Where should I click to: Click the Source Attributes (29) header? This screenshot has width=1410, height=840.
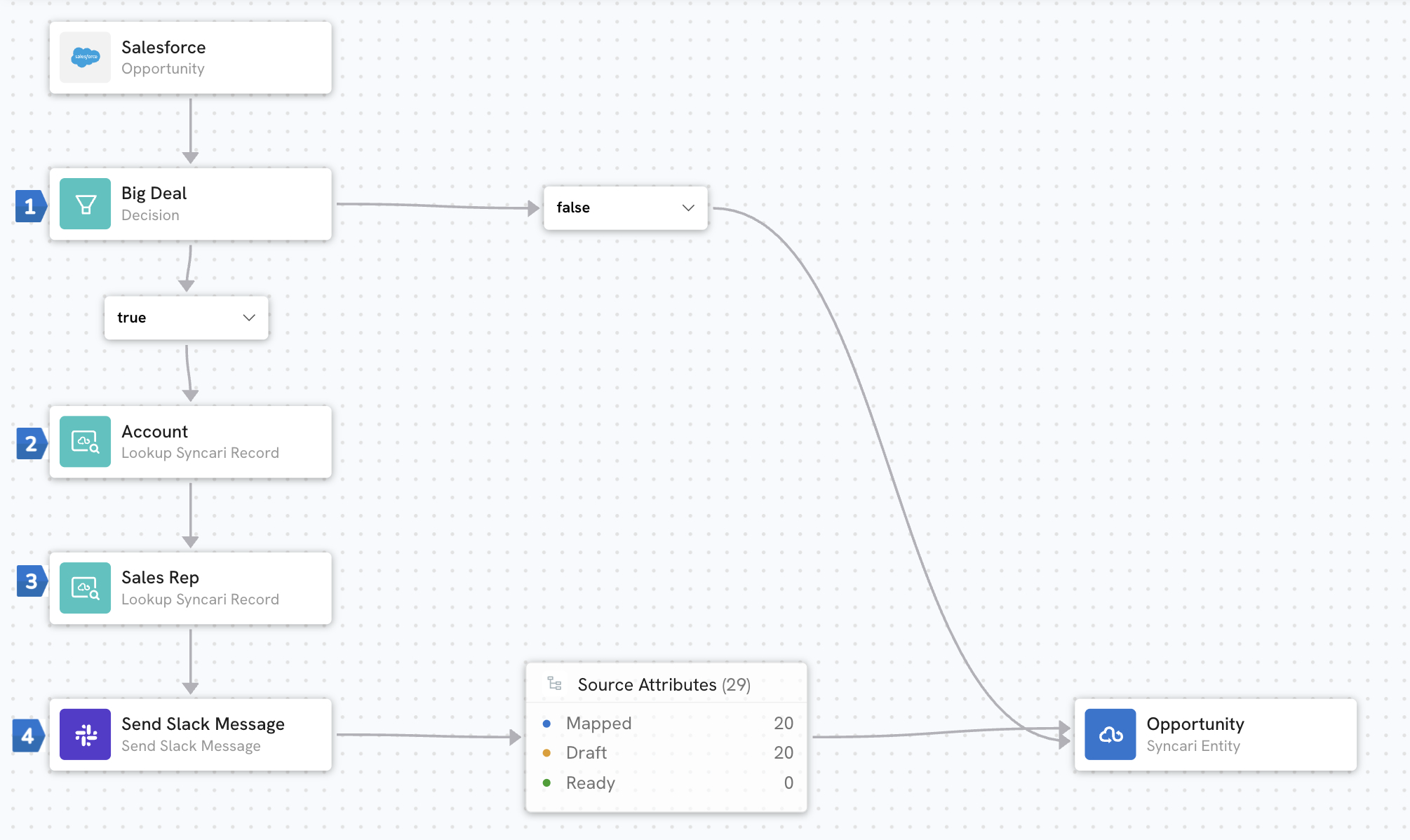point(664,684)
